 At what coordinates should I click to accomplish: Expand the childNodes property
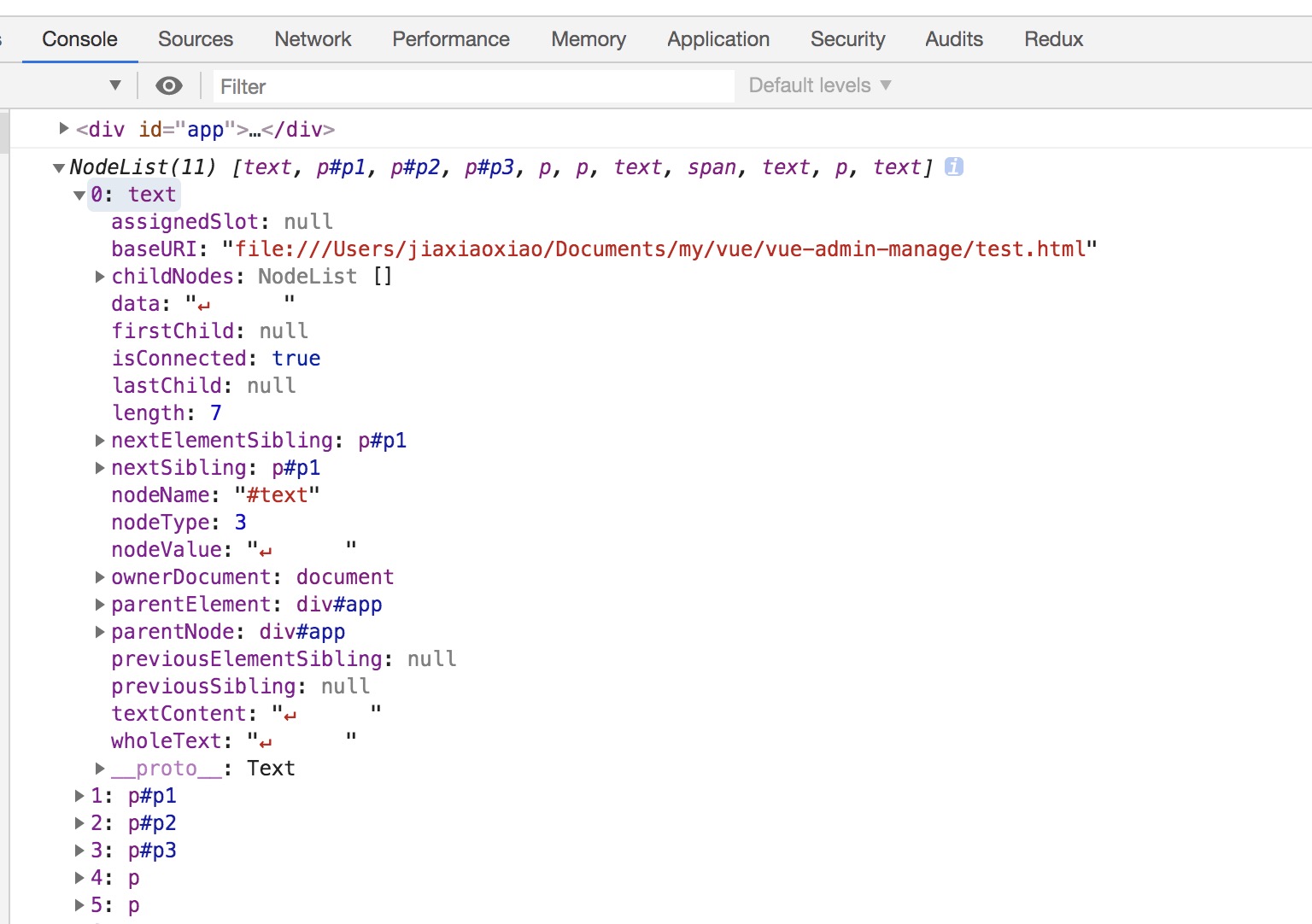click(x=100, y=277)
